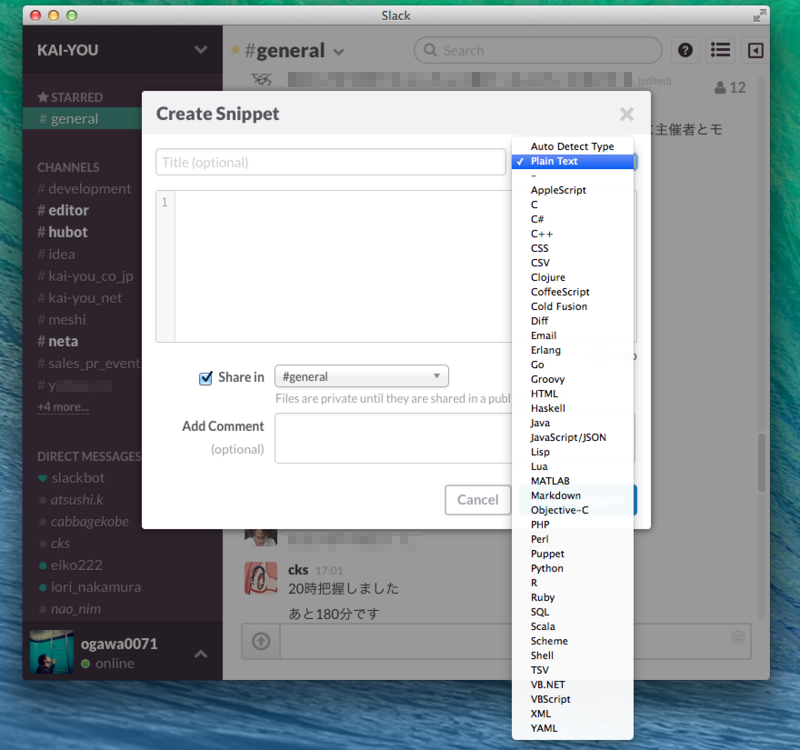800x750 pixels.
Task: Close the Create Snippet dialog
Action: pyautogui.click(x=627, y=114)
